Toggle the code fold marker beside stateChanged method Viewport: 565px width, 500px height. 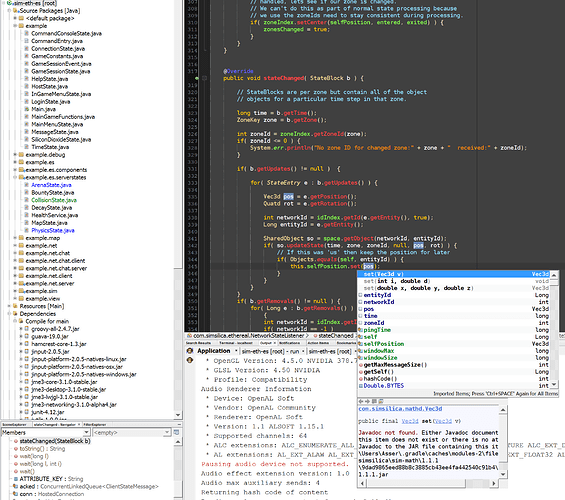(204, 78)
